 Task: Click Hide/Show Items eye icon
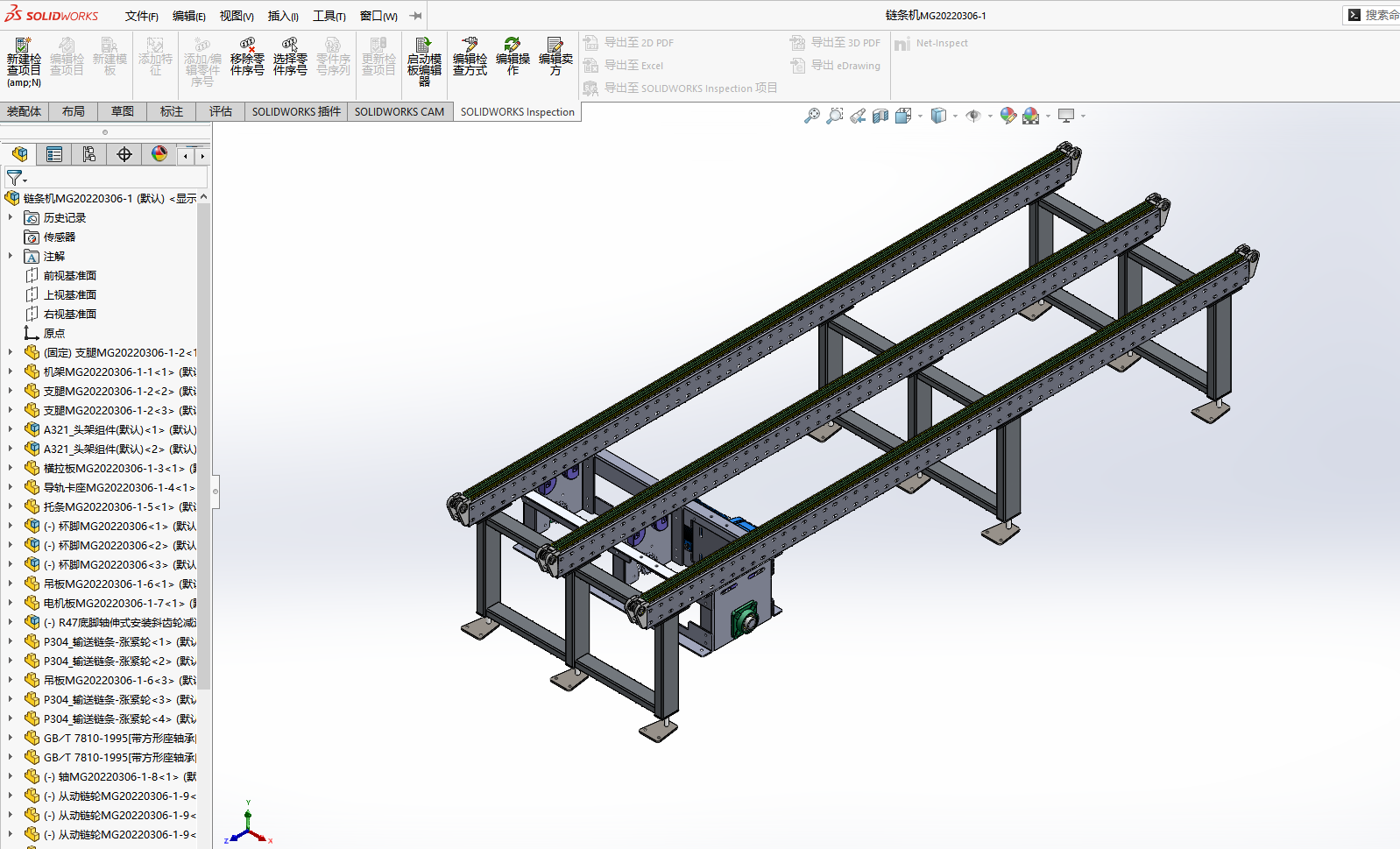pyautogui.click(x=973, y=116)
